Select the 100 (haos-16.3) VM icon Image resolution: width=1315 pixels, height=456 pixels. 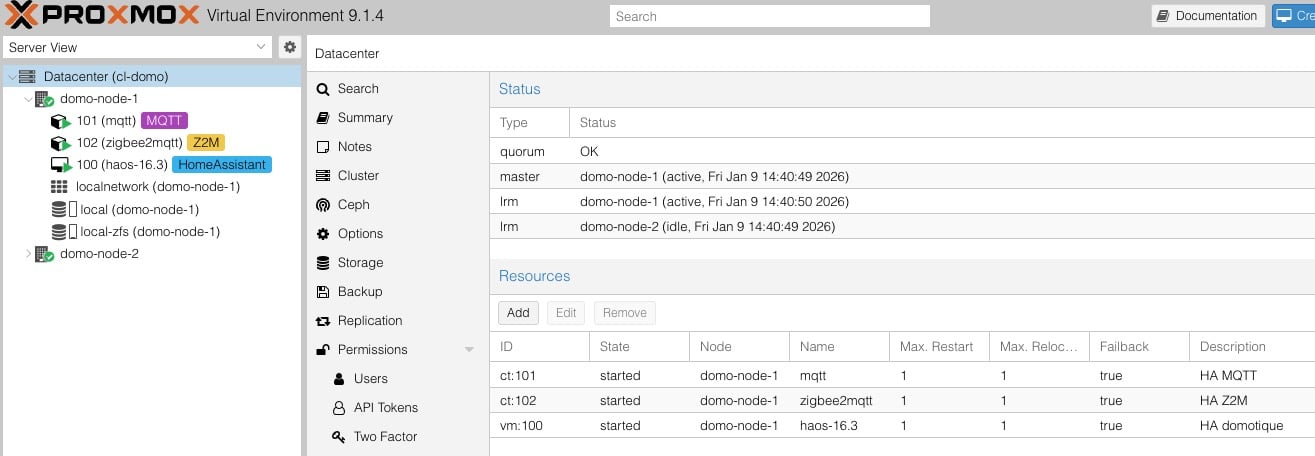click(x=59, y=165)
